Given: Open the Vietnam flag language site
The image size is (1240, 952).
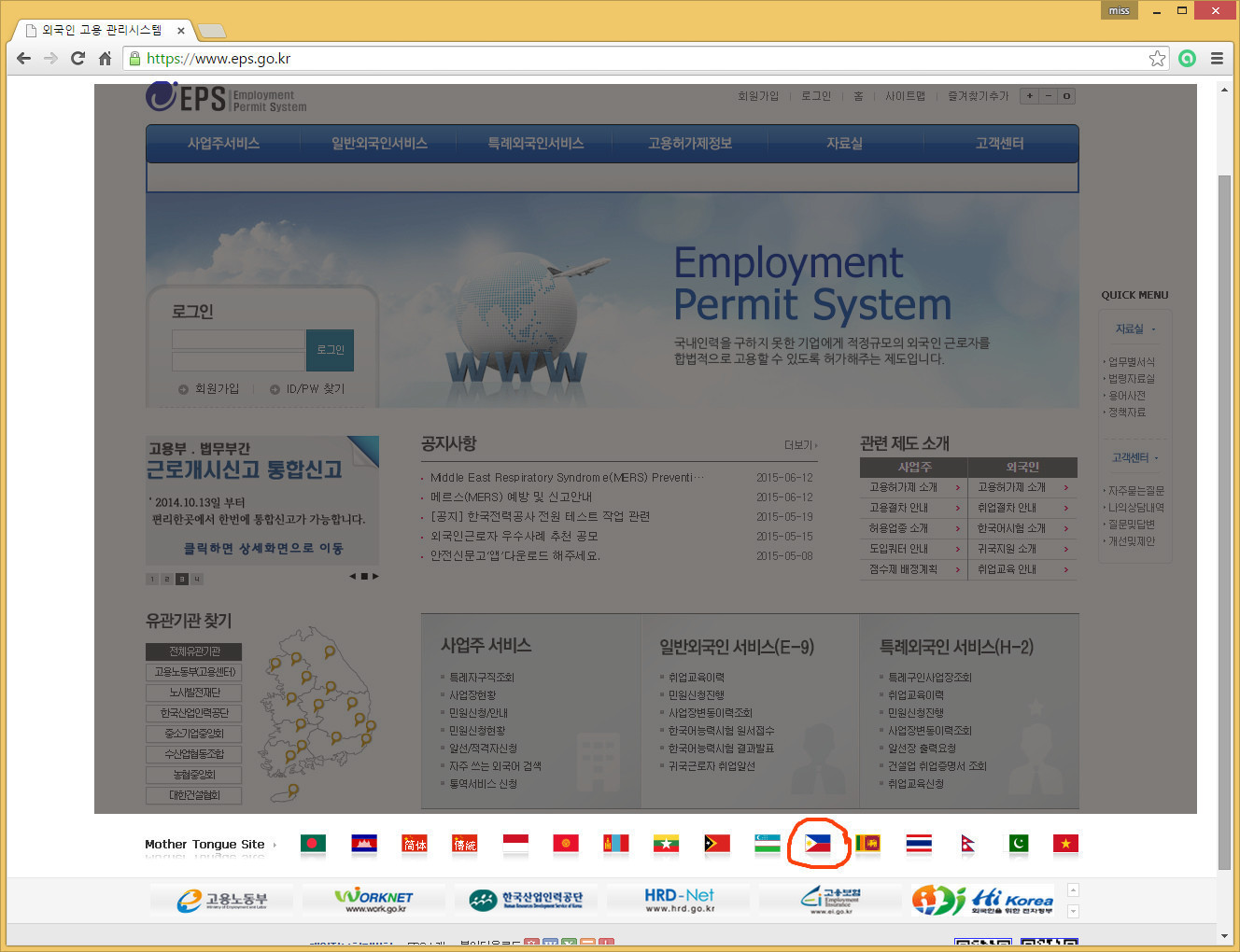Looking at the screenshot, I should [1065, 844].
